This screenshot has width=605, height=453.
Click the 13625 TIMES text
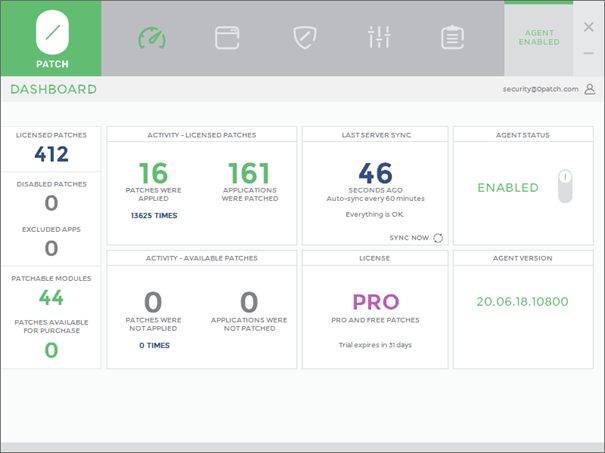(154, 216)
